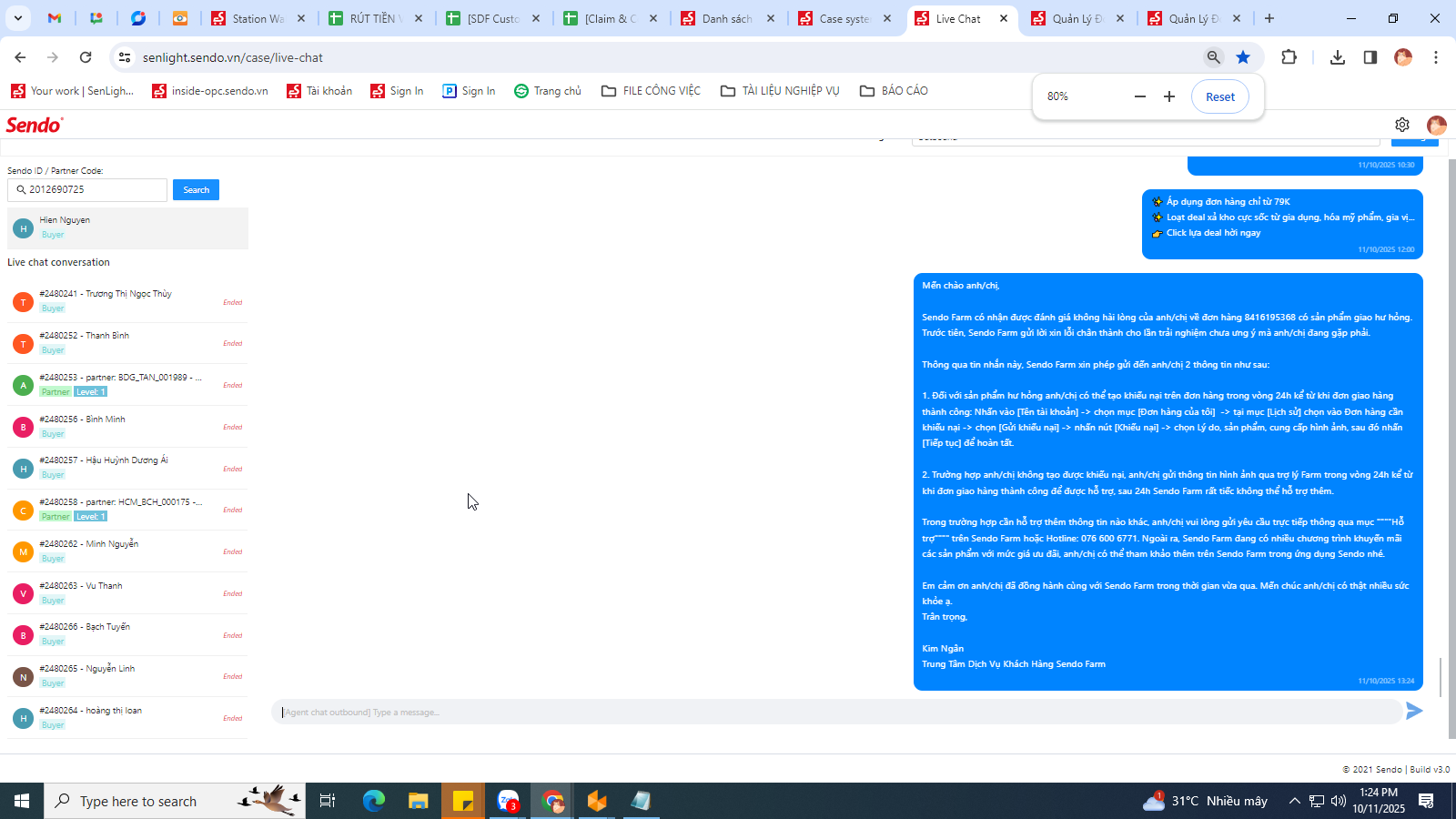The image size is (1456, 819).
Task: Open File Explorer from taskbar
Action: pyautogui.click(x=418, y=801)
